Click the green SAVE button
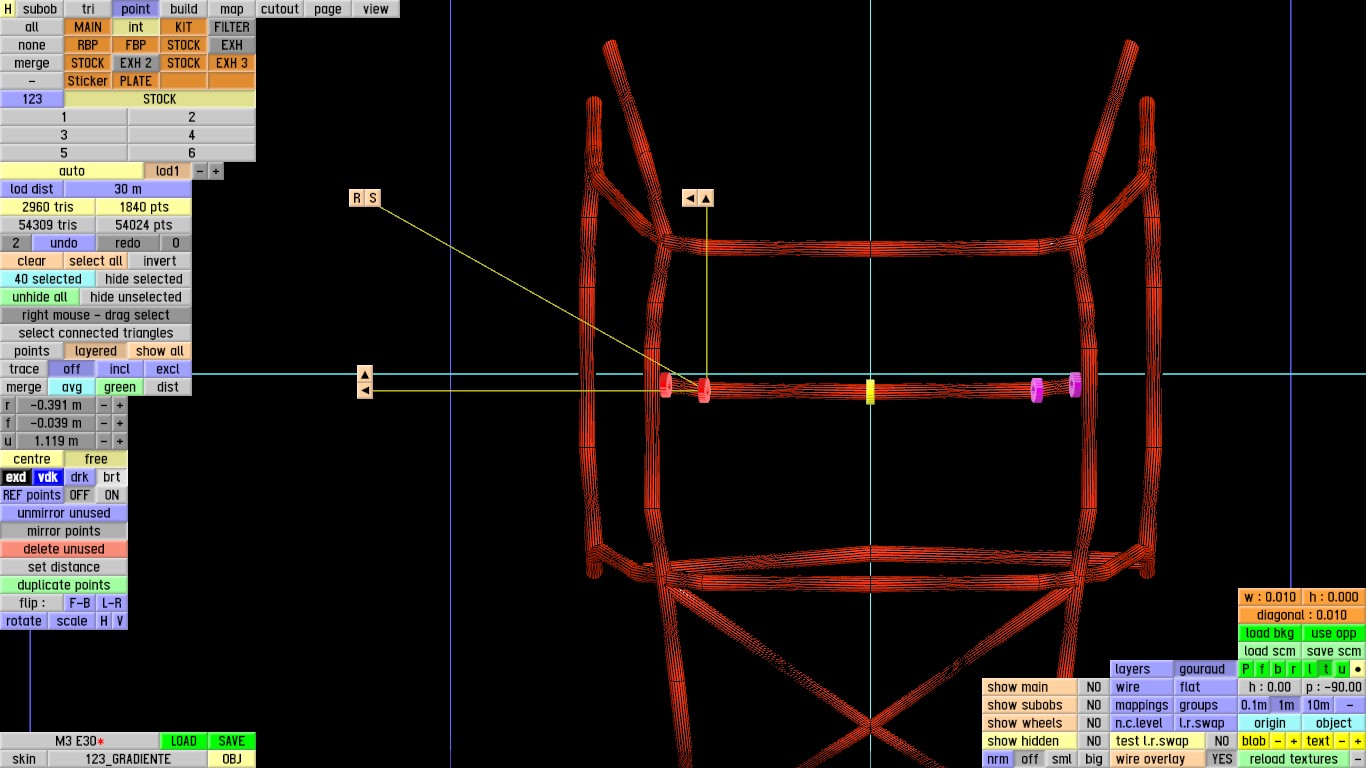This screenshot has width=1366, height=768. tap(232, 741)
